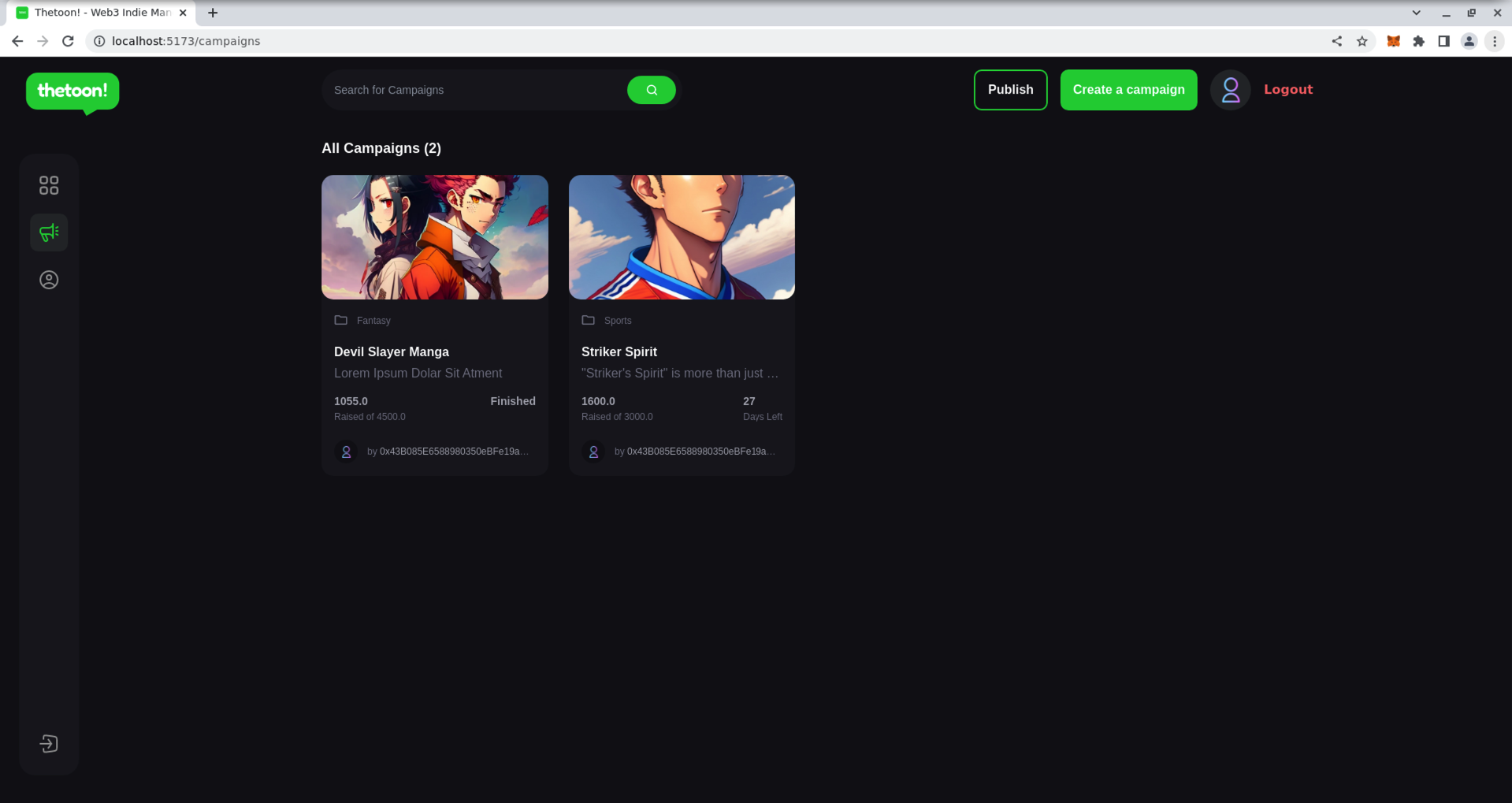Open the thetoon! logo

coord(72,91)
